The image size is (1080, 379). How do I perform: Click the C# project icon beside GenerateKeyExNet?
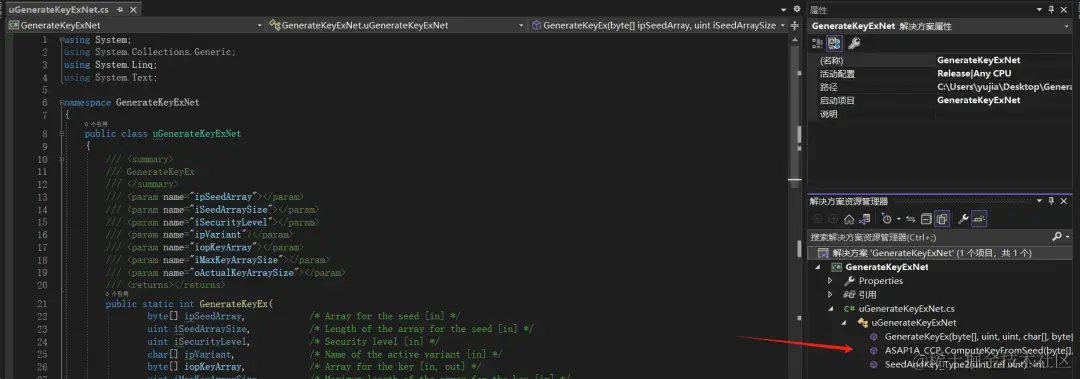836,267
